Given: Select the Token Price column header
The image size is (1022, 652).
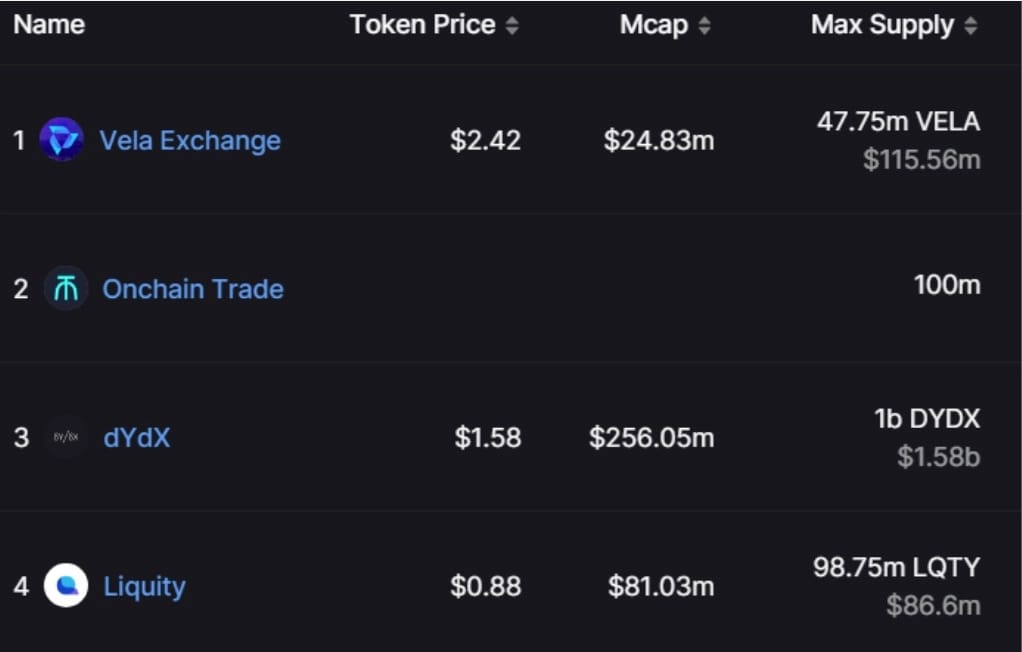Looking at the screenshot, I should click(421, 24).
